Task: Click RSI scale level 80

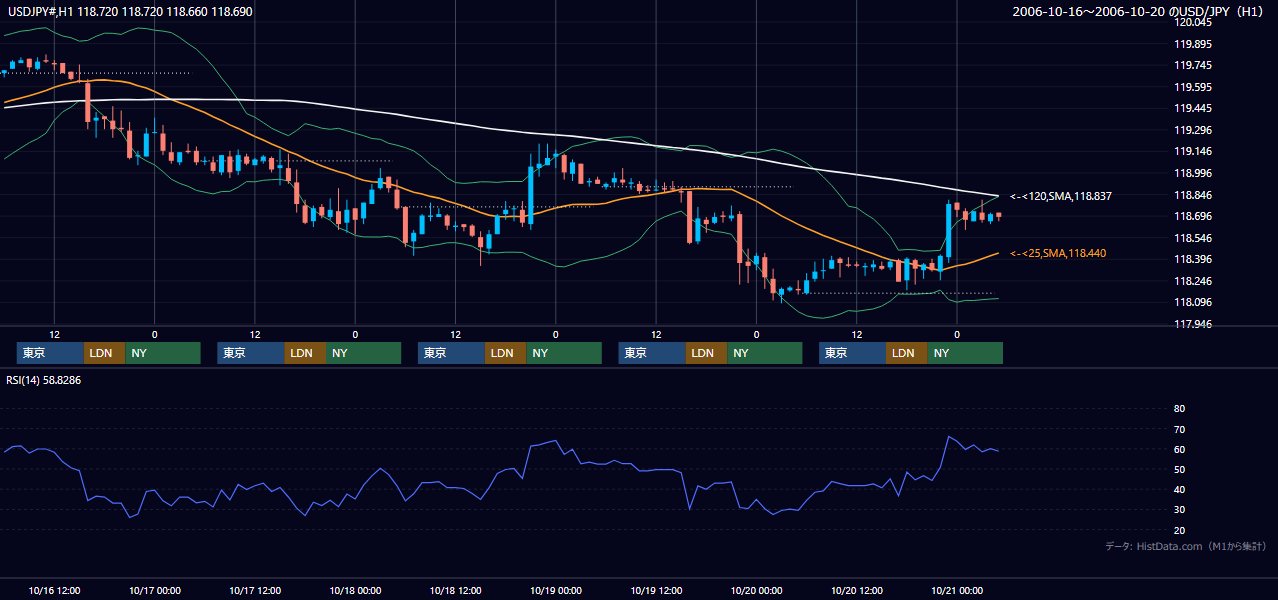Action: [1179, 409]
